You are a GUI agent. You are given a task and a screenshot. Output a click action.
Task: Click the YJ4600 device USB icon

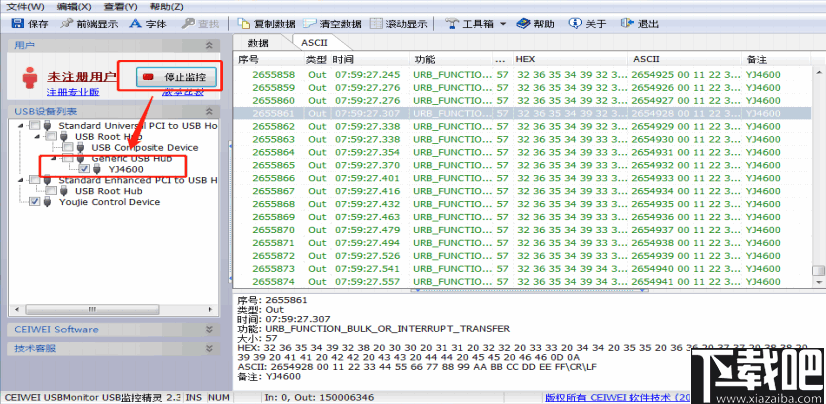coord(97,169)
